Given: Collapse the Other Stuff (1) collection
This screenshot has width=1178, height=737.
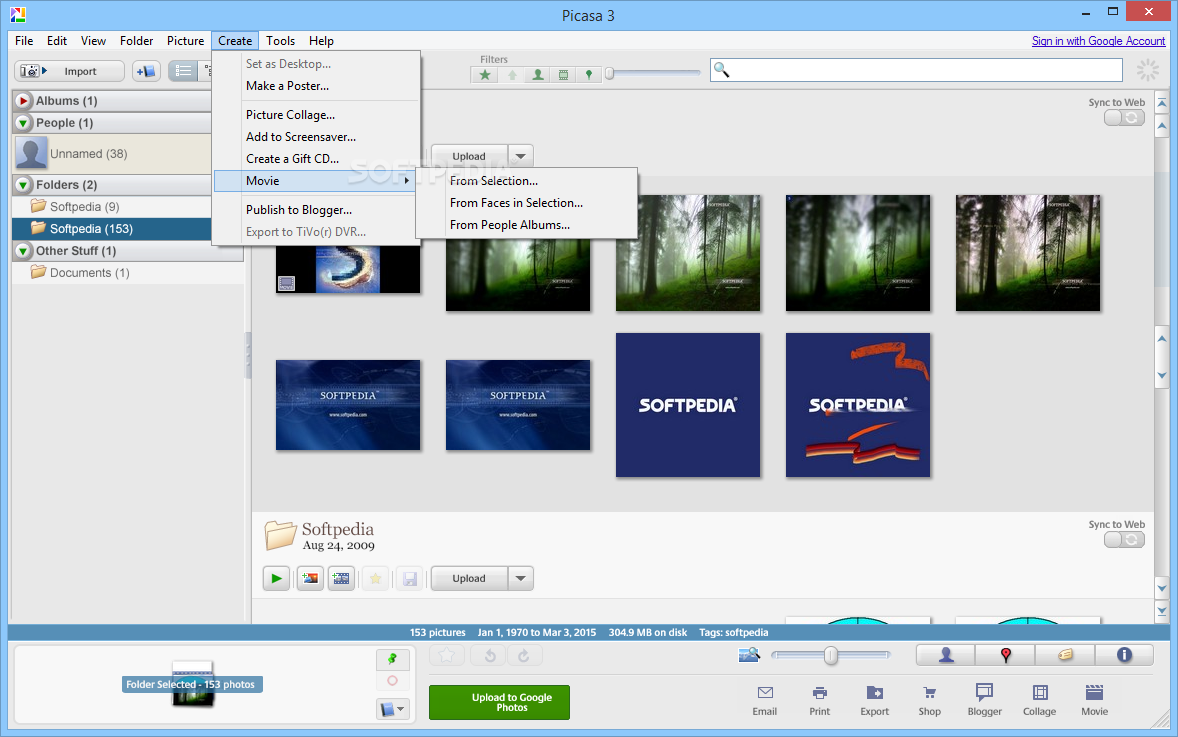Looking at the screenshot, I should (23, 251).
